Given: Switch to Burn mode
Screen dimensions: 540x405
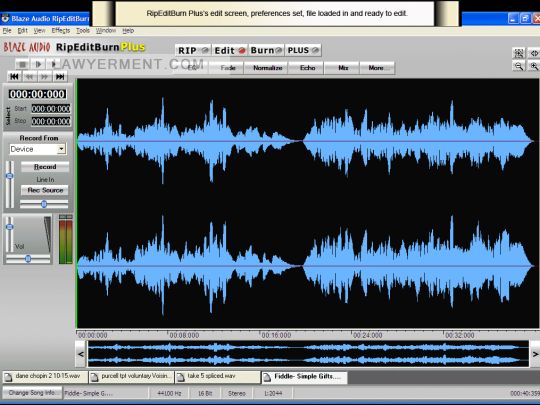Looking at the screenshot, I should tap(266, 50).
